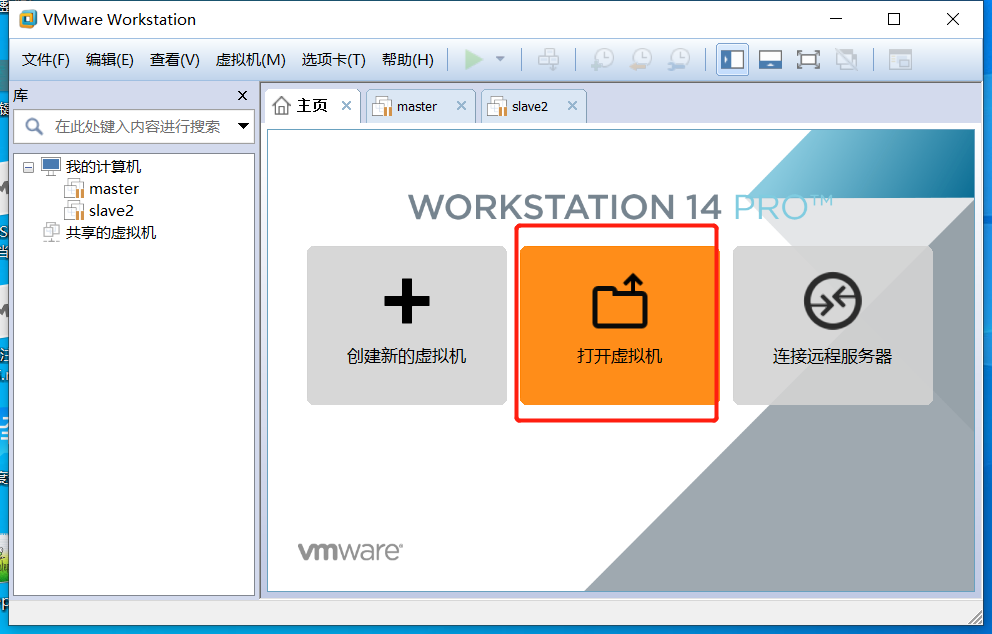The width and height of the screenshot is (992, 634).
Task: Click 创建新的虚拟机 tile
Action: tap(407, 325)
